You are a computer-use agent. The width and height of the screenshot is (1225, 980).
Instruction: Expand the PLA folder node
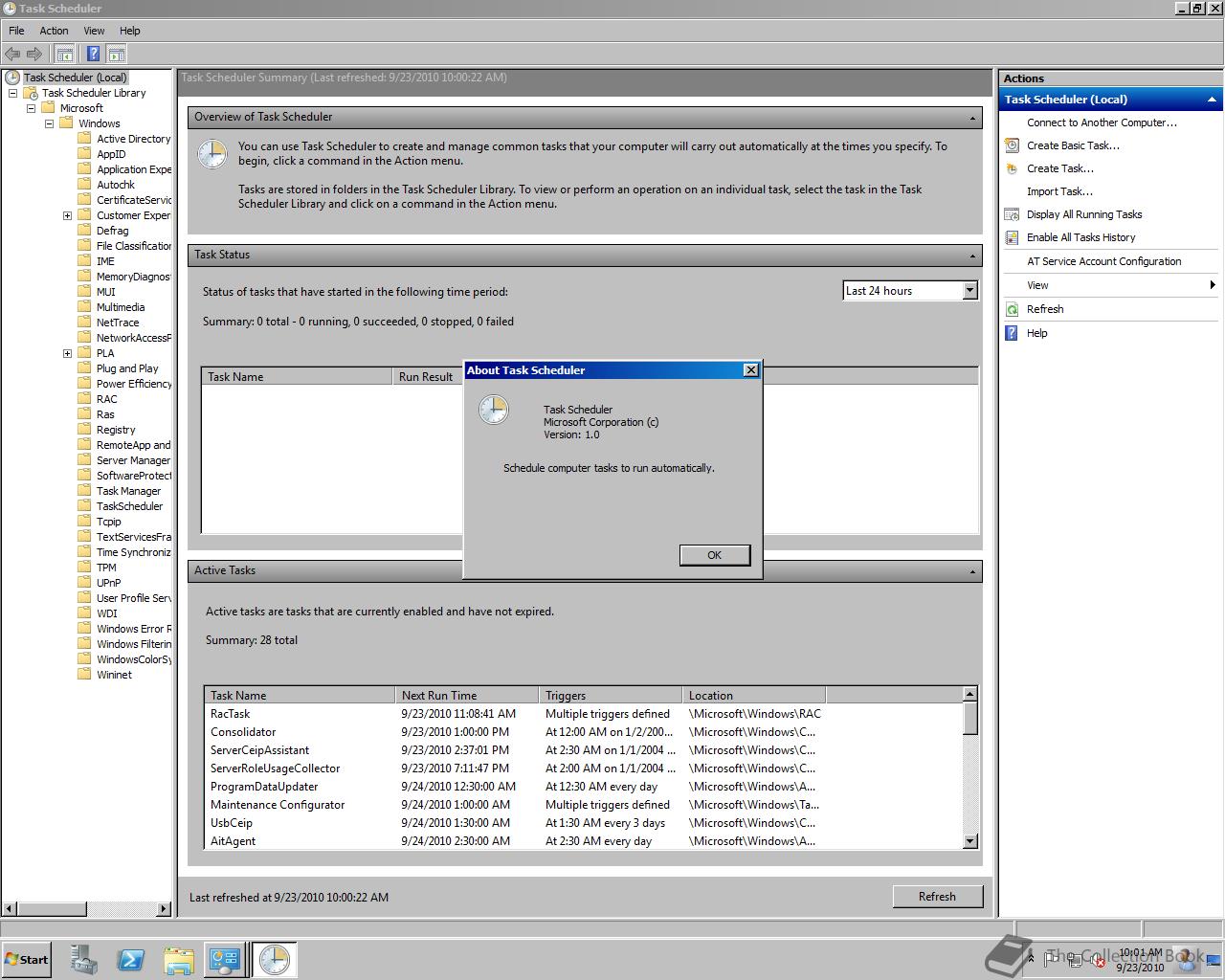pos(67,353)
